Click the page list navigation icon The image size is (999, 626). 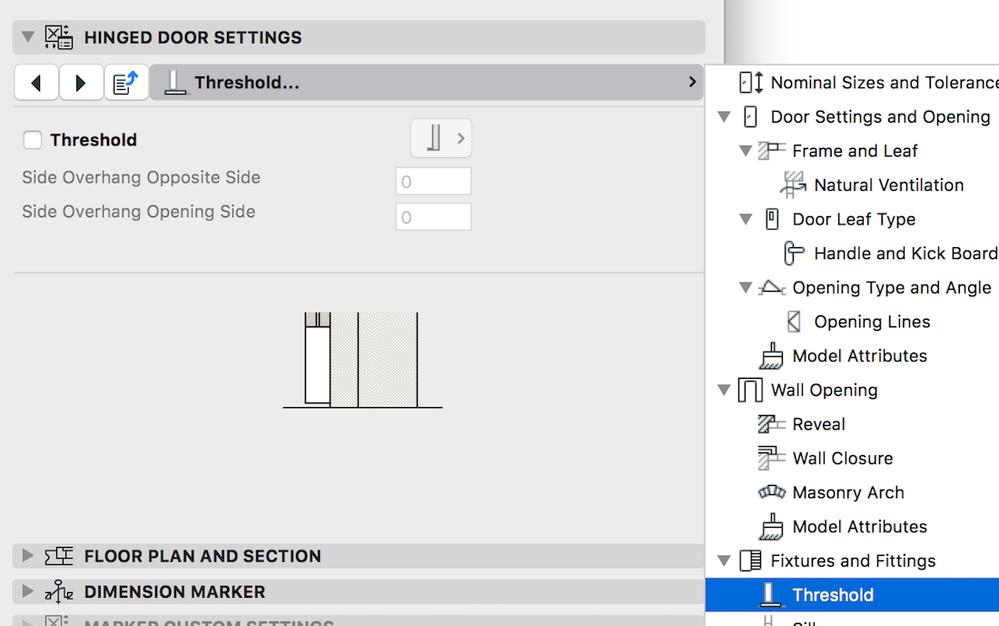[x=126, y=83]
